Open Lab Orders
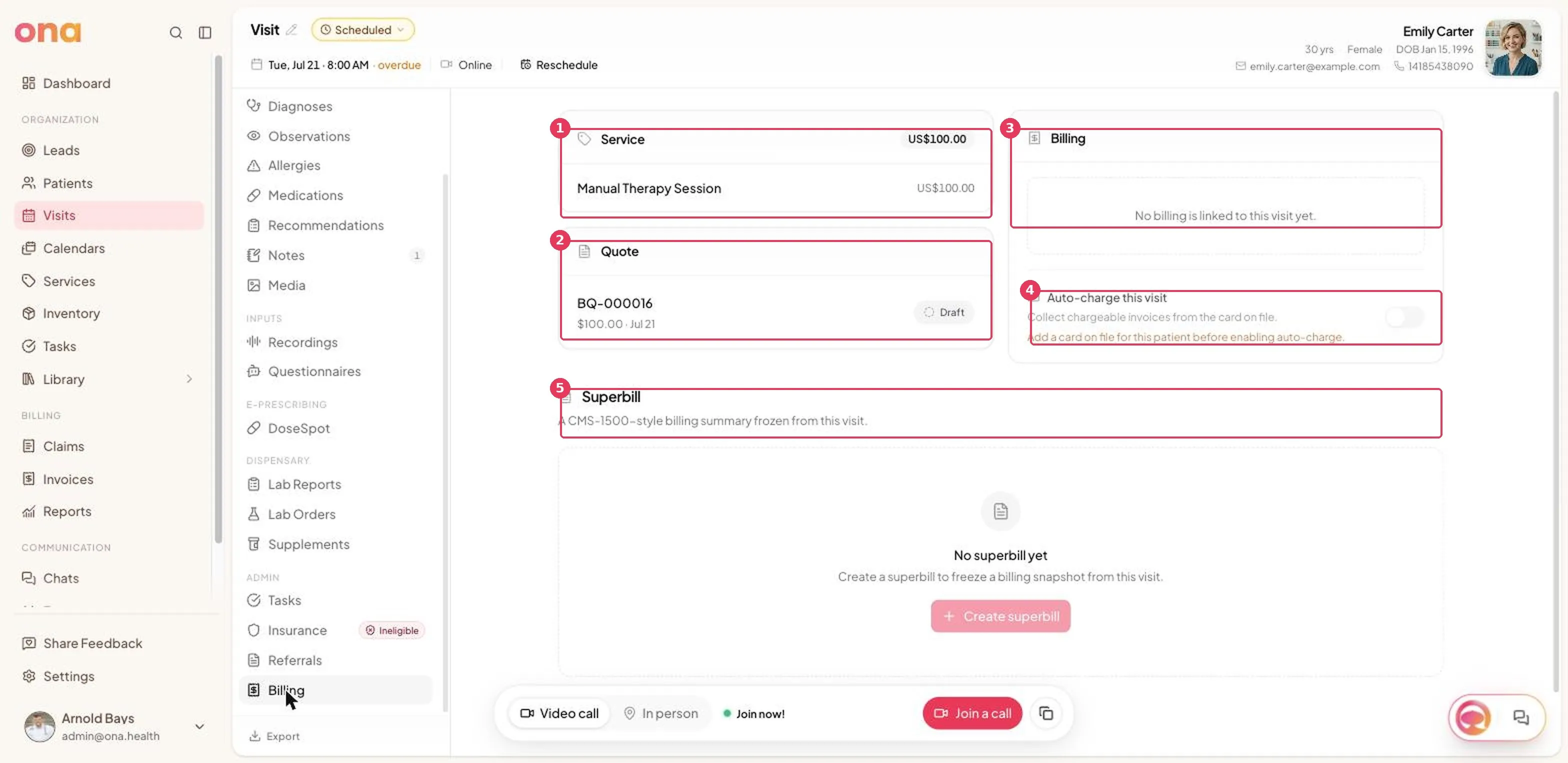 [301, 514]
